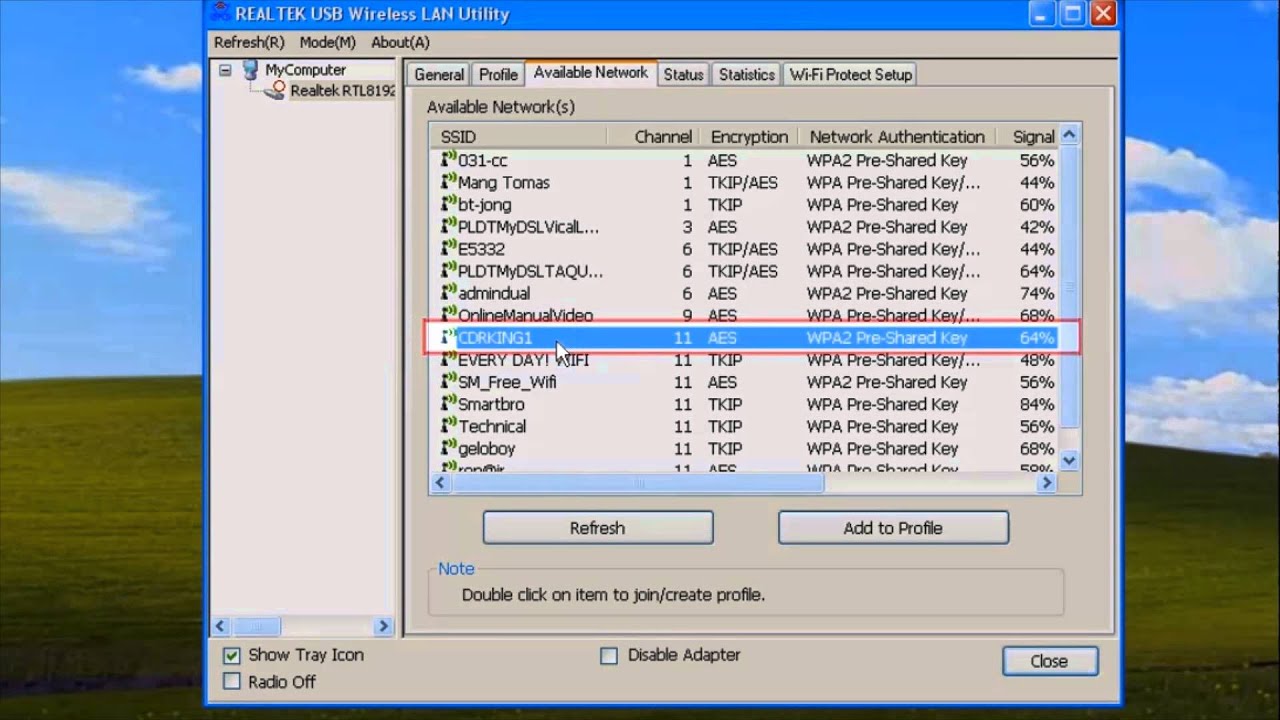Screen dimensions: 1280x720
Task: Select the SM_Free_Wifi network name
Action: pyautogui.click(x=507, y=382)
